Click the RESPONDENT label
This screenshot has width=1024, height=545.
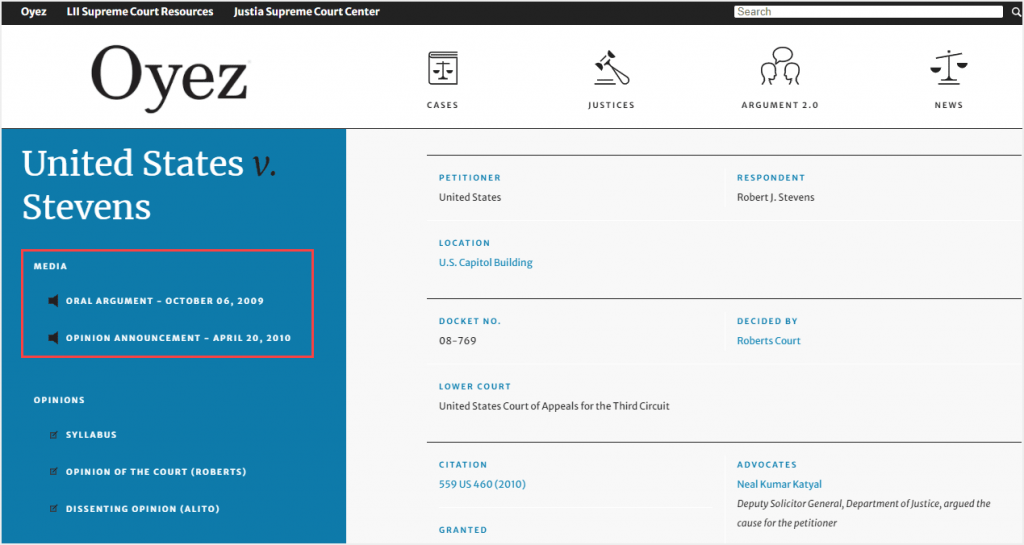pyautogui.click(x=771, y=178)
